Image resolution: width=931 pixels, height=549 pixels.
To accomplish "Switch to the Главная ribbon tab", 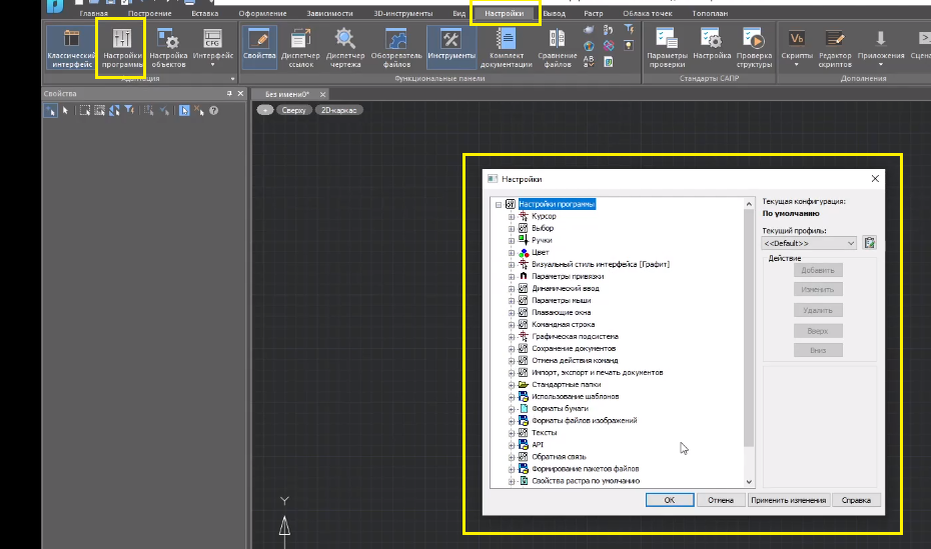I will pyautogui.click(x=94, y=13).
